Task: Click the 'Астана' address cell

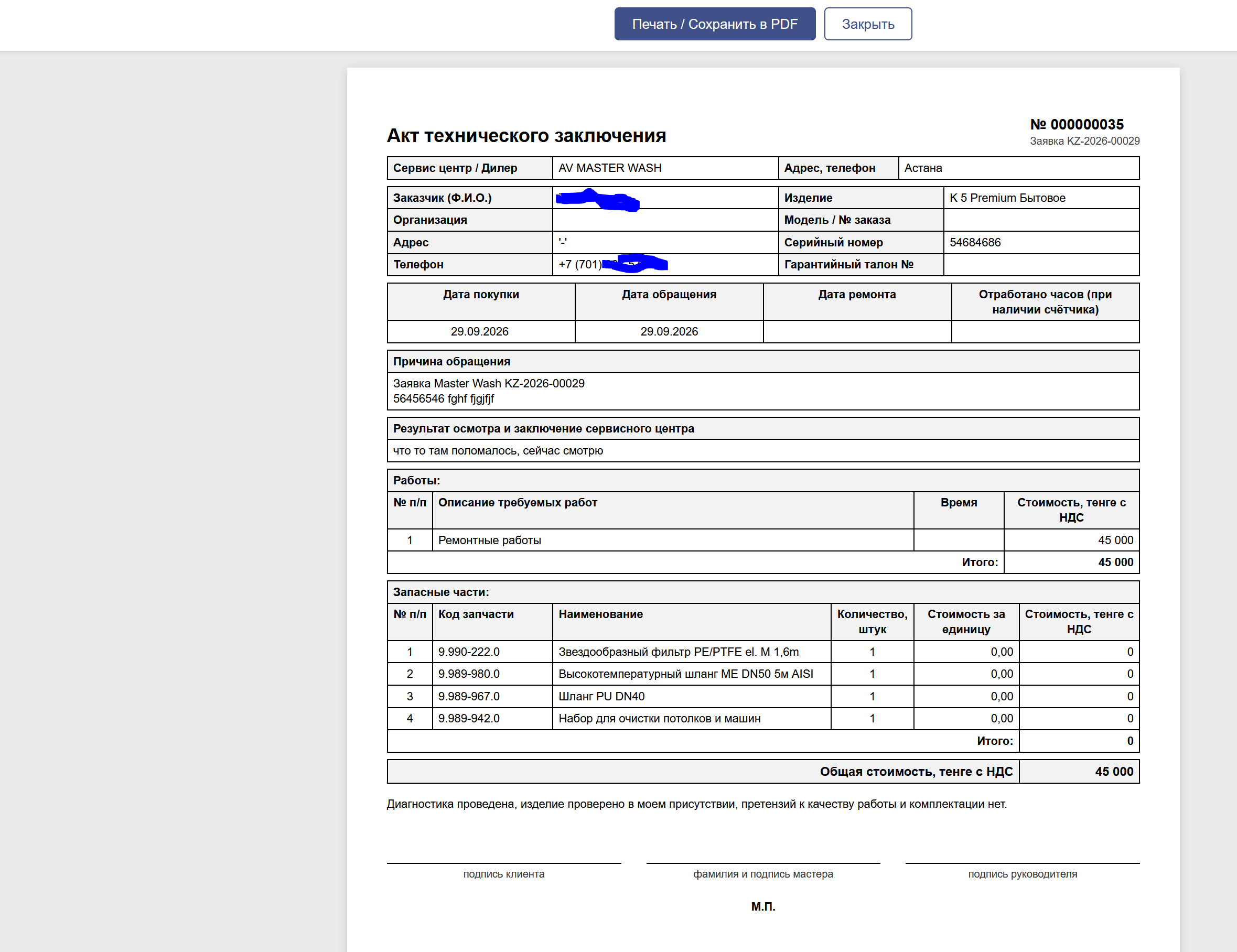Action: (x=1018, y=168)
